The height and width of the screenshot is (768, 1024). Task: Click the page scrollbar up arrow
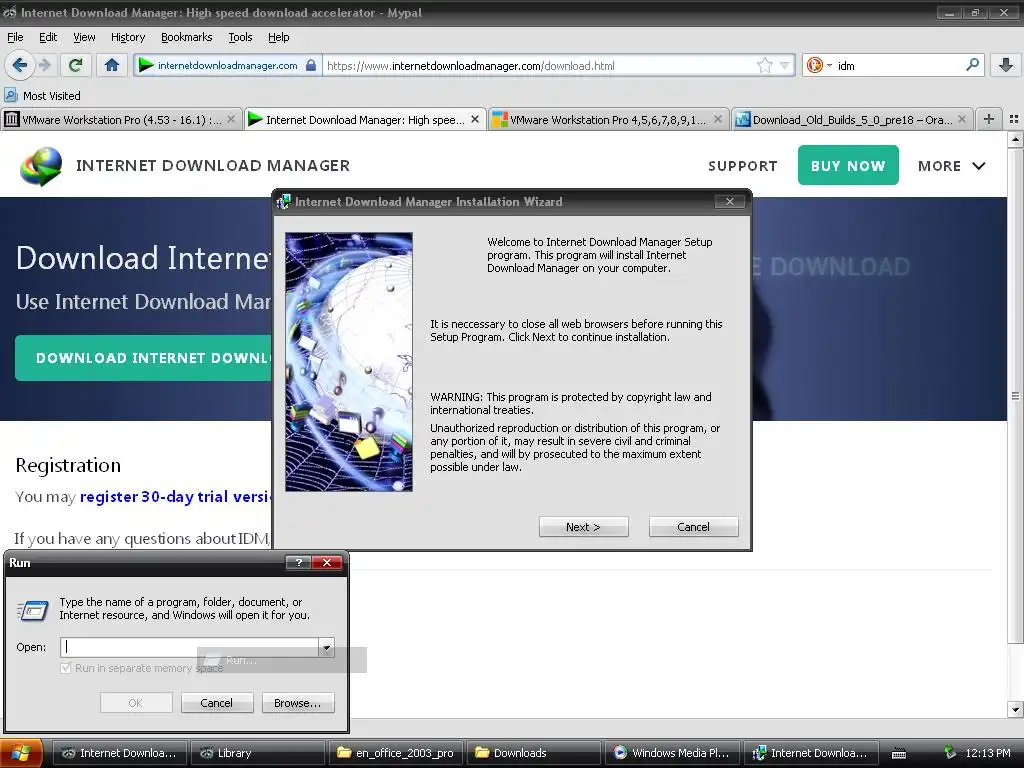coord(1015,139)
